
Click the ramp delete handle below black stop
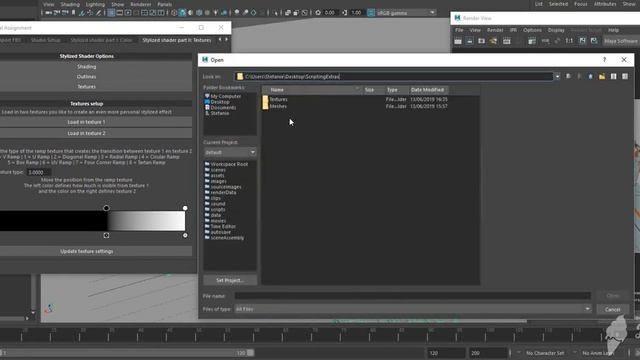coord(106,235)
